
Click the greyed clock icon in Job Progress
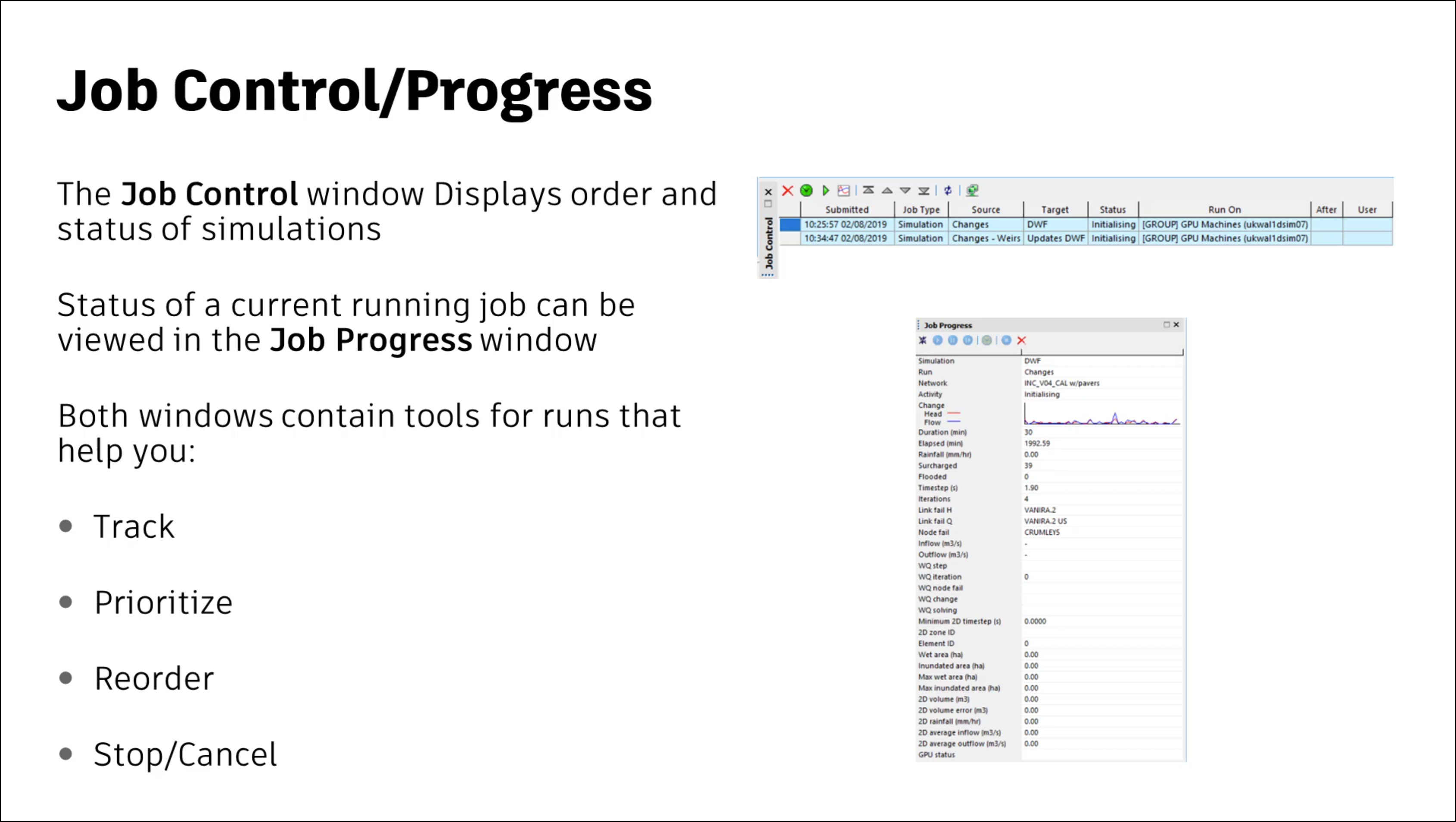[x=987, y=340]
